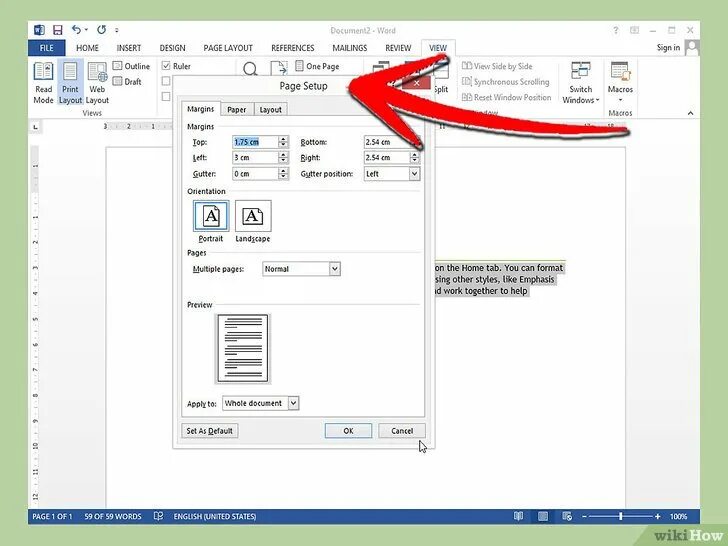
Task: Click ENGLISH (UNITED STATES) language indicator
Action: [215, 516]
